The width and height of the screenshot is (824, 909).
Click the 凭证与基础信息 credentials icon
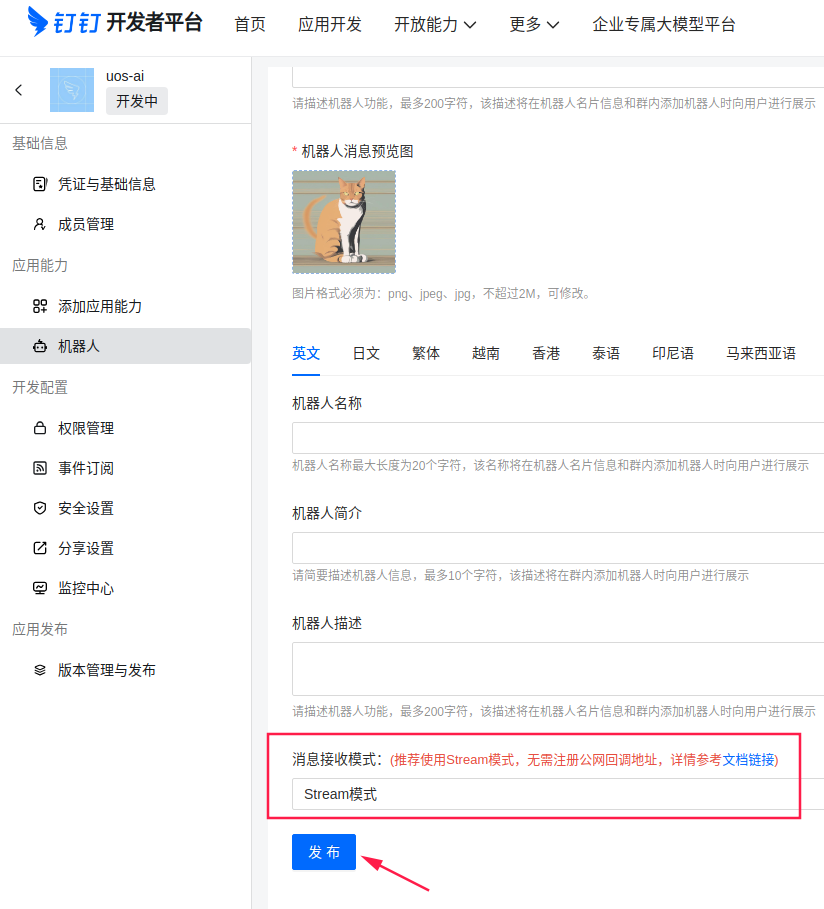point(39,184)
